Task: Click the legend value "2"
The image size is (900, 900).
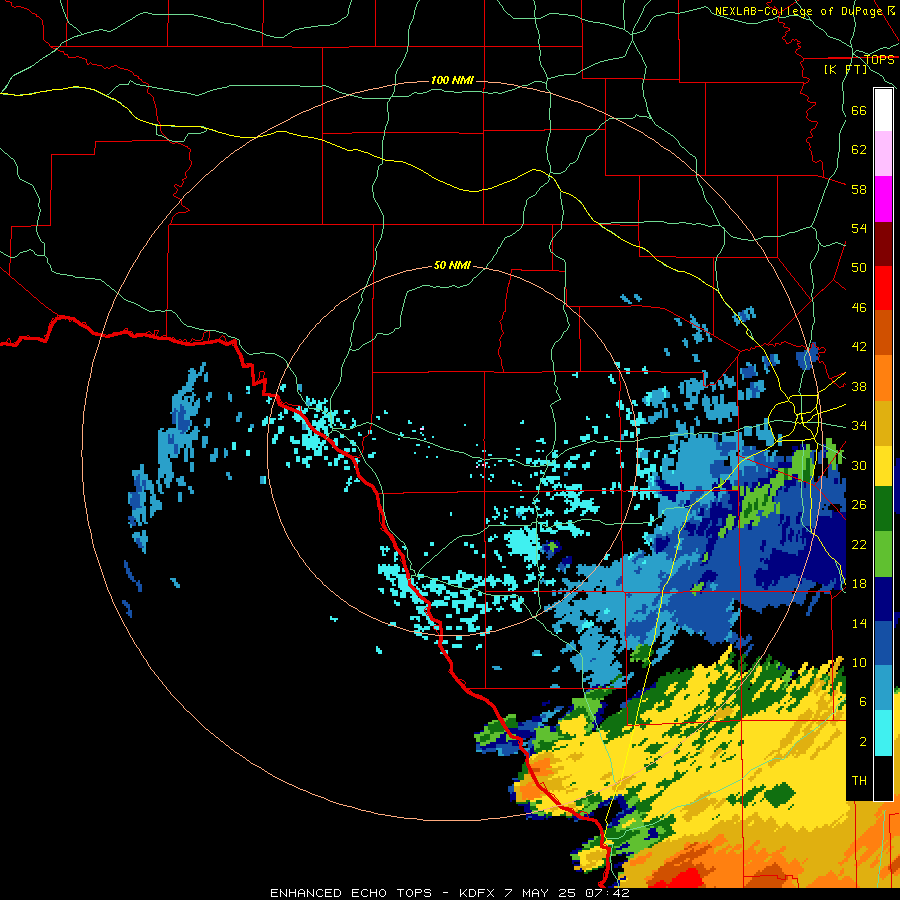Action: click(863, 742)
